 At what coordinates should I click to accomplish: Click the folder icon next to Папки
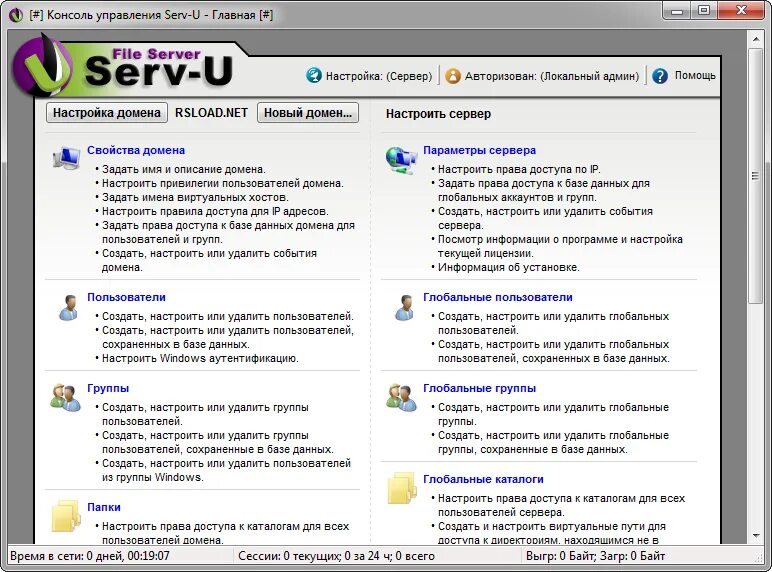66,515
